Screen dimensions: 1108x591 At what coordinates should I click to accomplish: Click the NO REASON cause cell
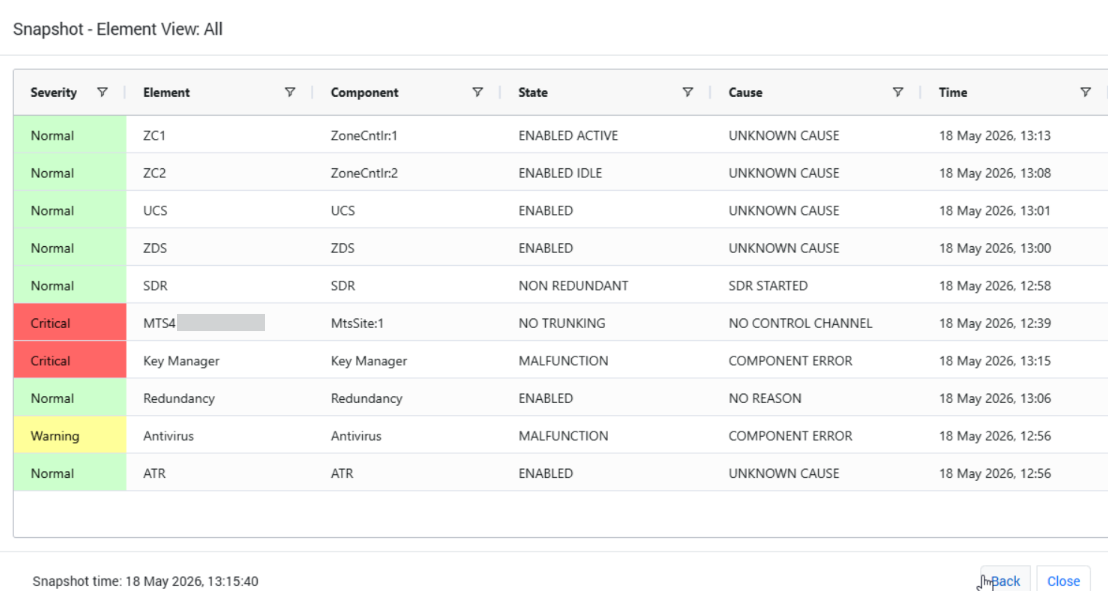816,398
